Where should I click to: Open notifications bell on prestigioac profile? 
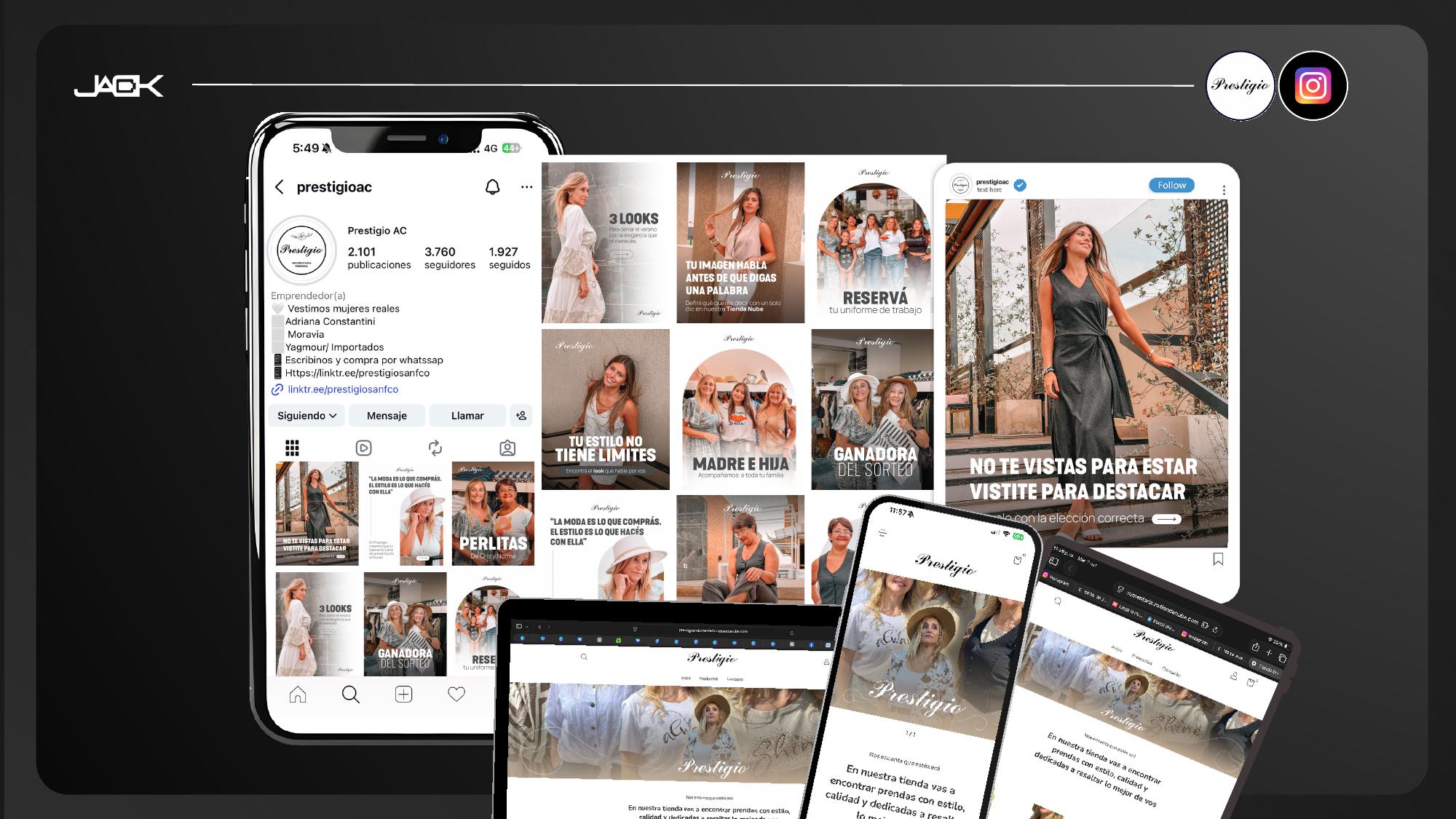(493, 187)
